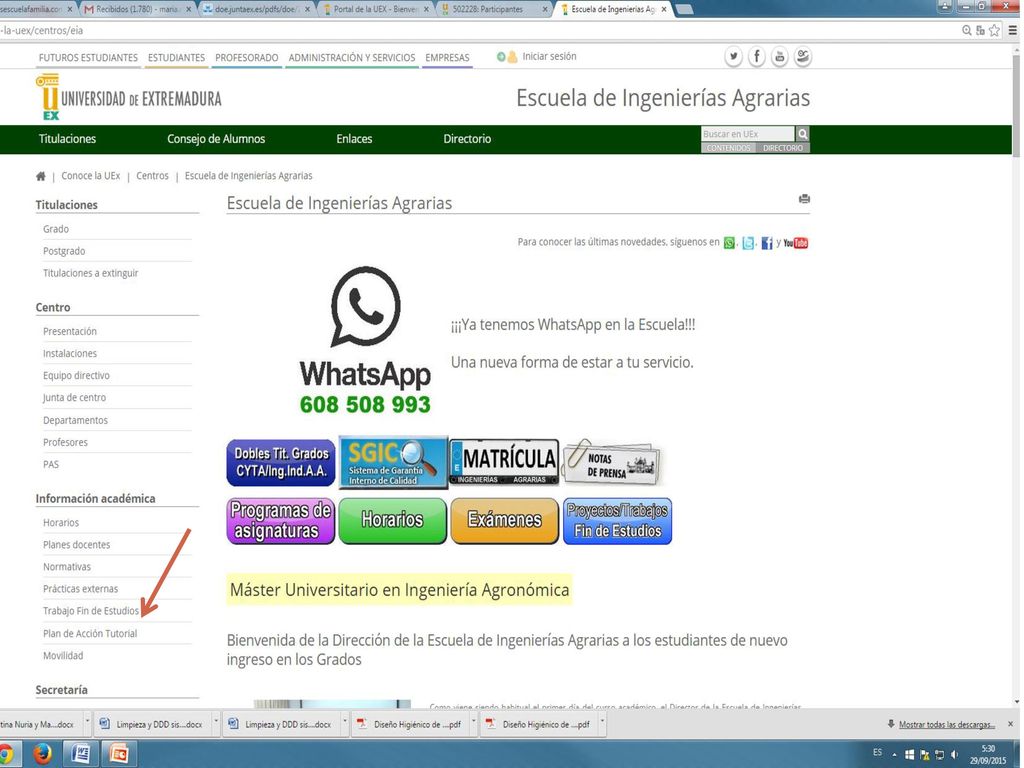This screenshot has width=1024, height=768.
Task: Open Microsoft Word from the taskbar
Action: pos(80,754)
